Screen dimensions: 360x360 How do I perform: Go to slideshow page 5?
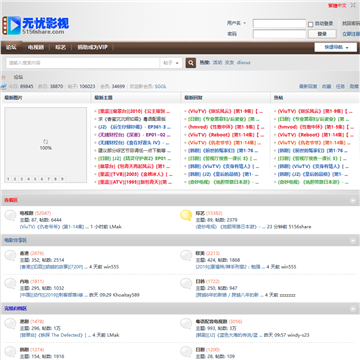click(x=35, y=179)
